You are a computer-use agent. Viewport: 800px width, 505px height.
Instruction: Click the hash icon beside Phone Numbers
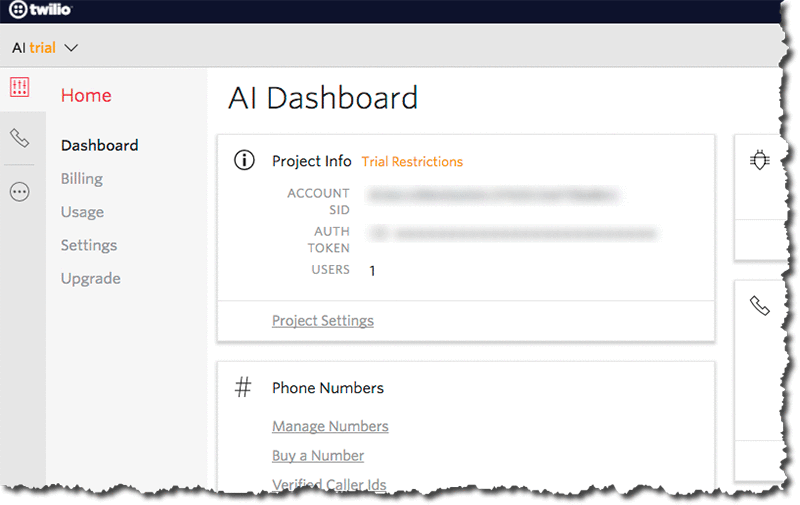[x=243, y=388]
